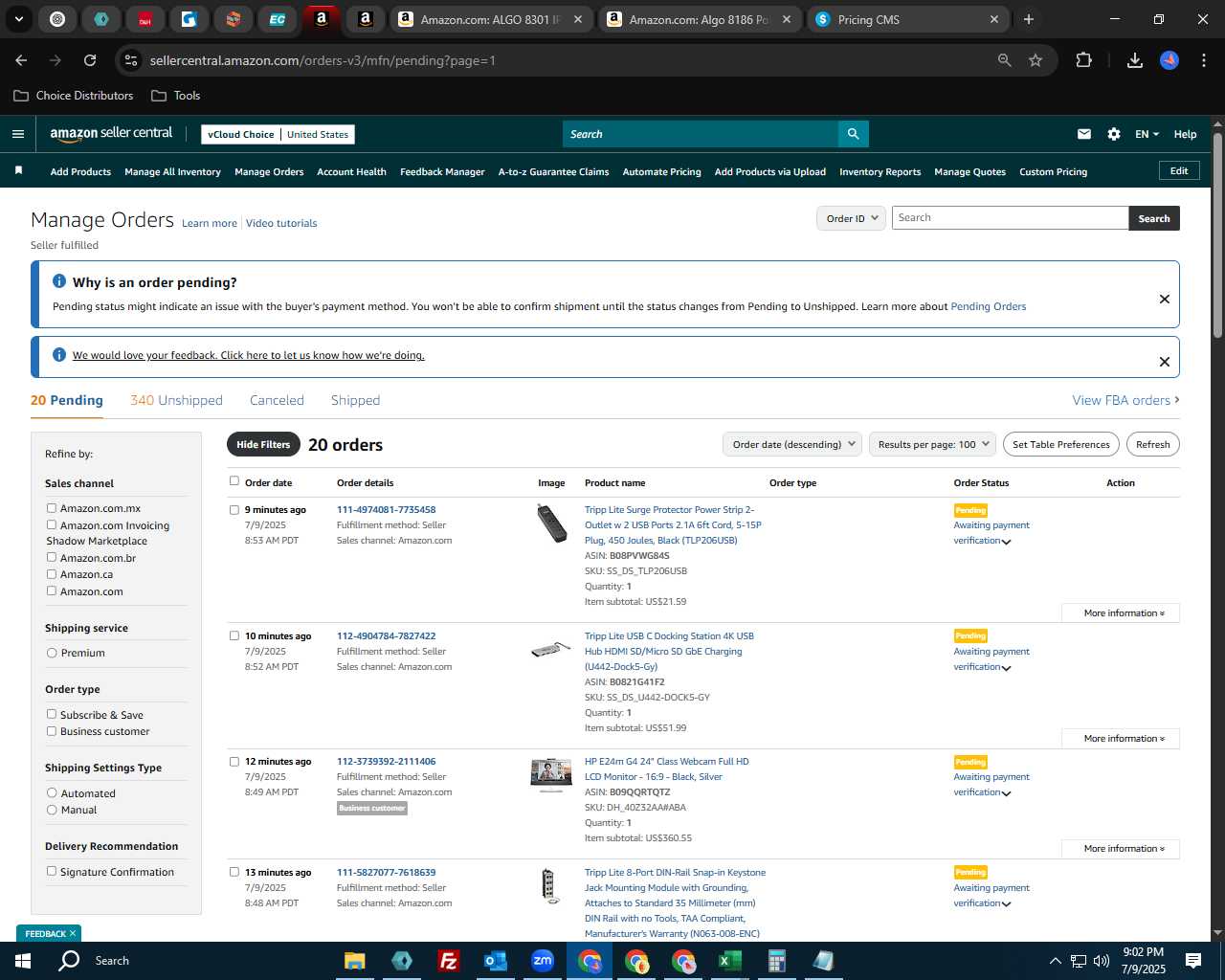Switch to the Shipped orders tab
1225x980 pixels.
[x=355, y=400]
